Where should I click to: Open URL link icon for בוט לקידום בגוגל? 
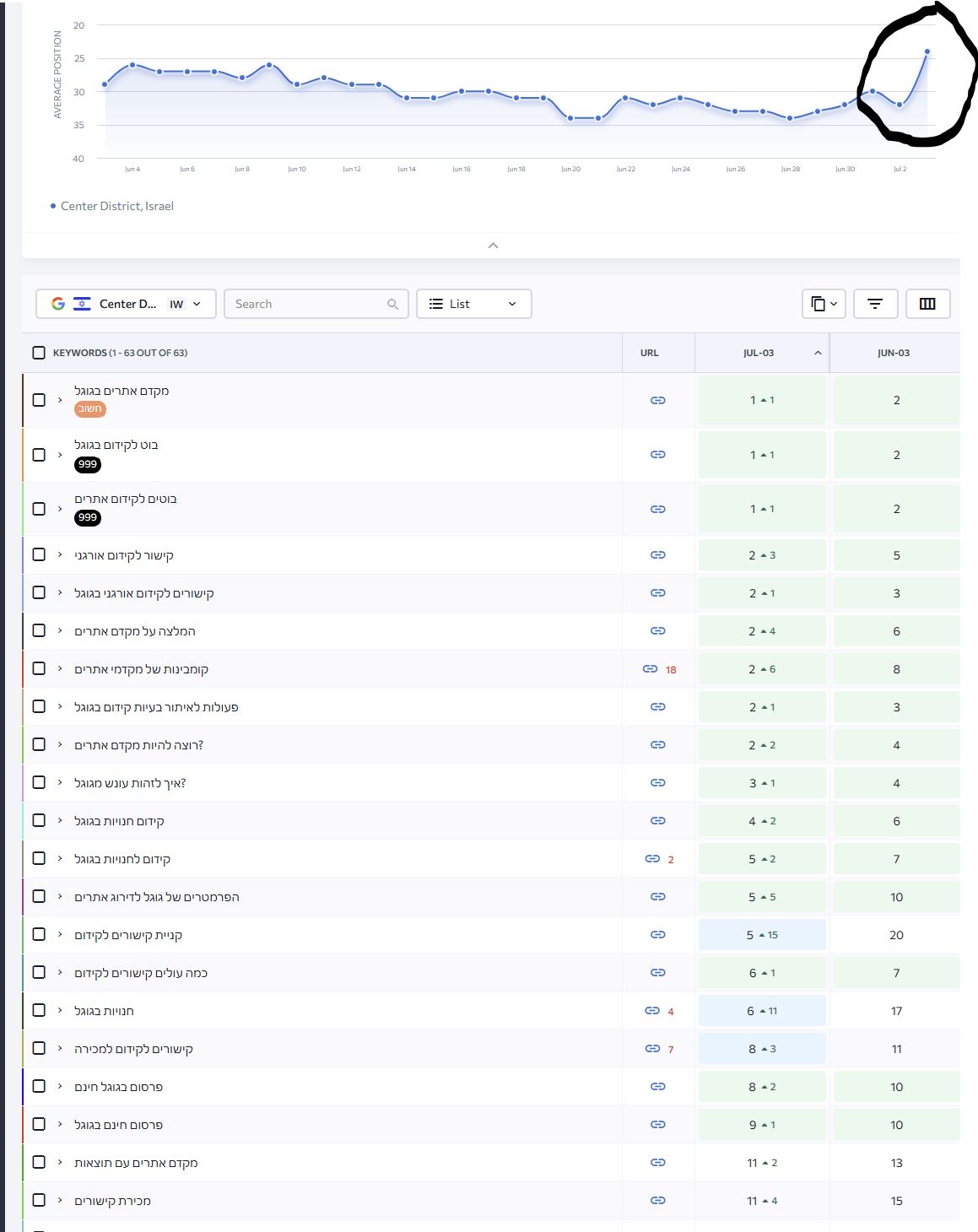[658, 455]
